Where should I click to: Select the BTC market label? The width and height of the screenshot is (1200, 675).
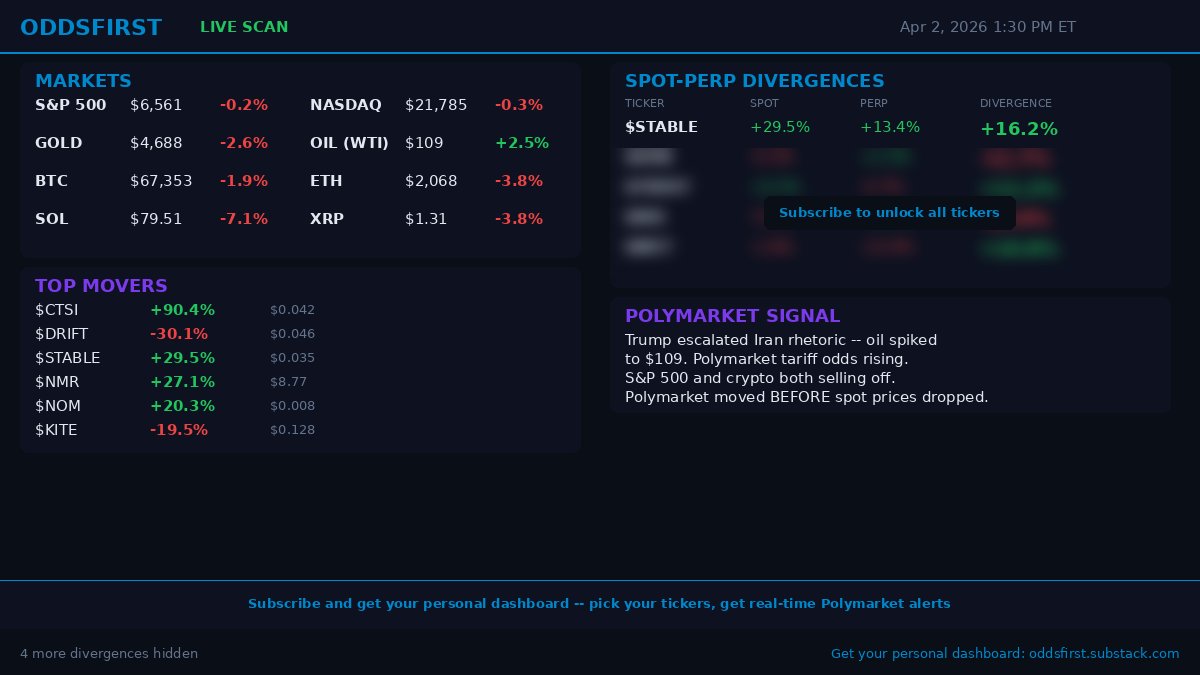51,181
